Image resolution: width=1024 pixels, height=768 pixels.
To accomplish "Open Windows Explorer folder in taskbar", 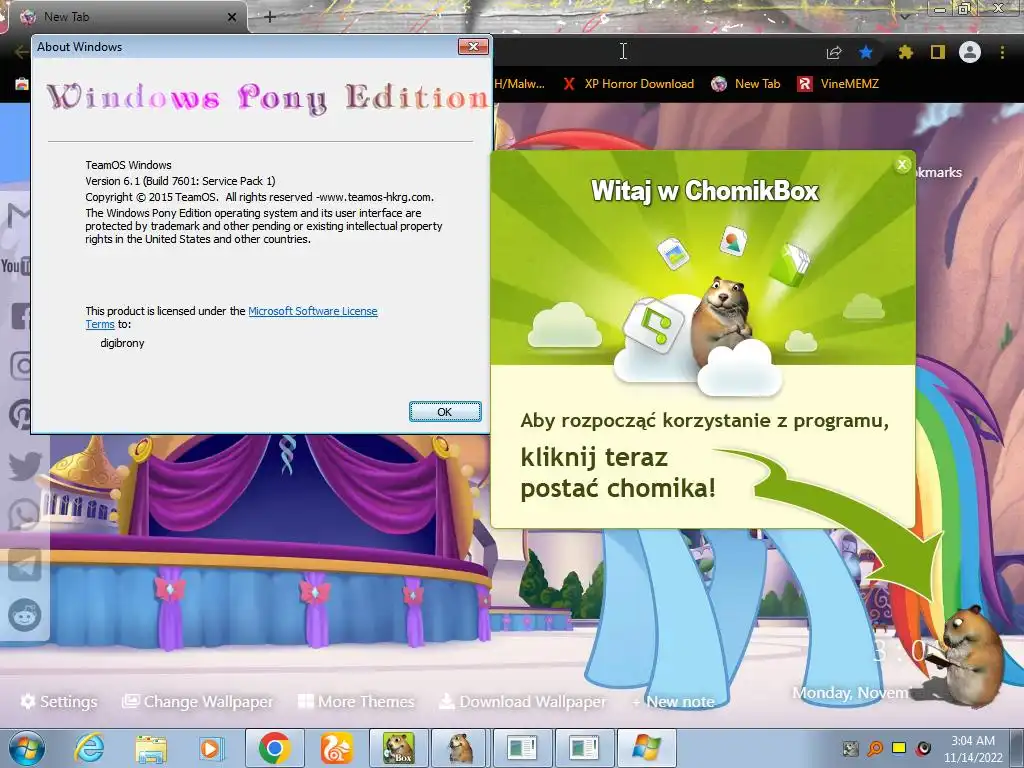I will pos(151,748).
